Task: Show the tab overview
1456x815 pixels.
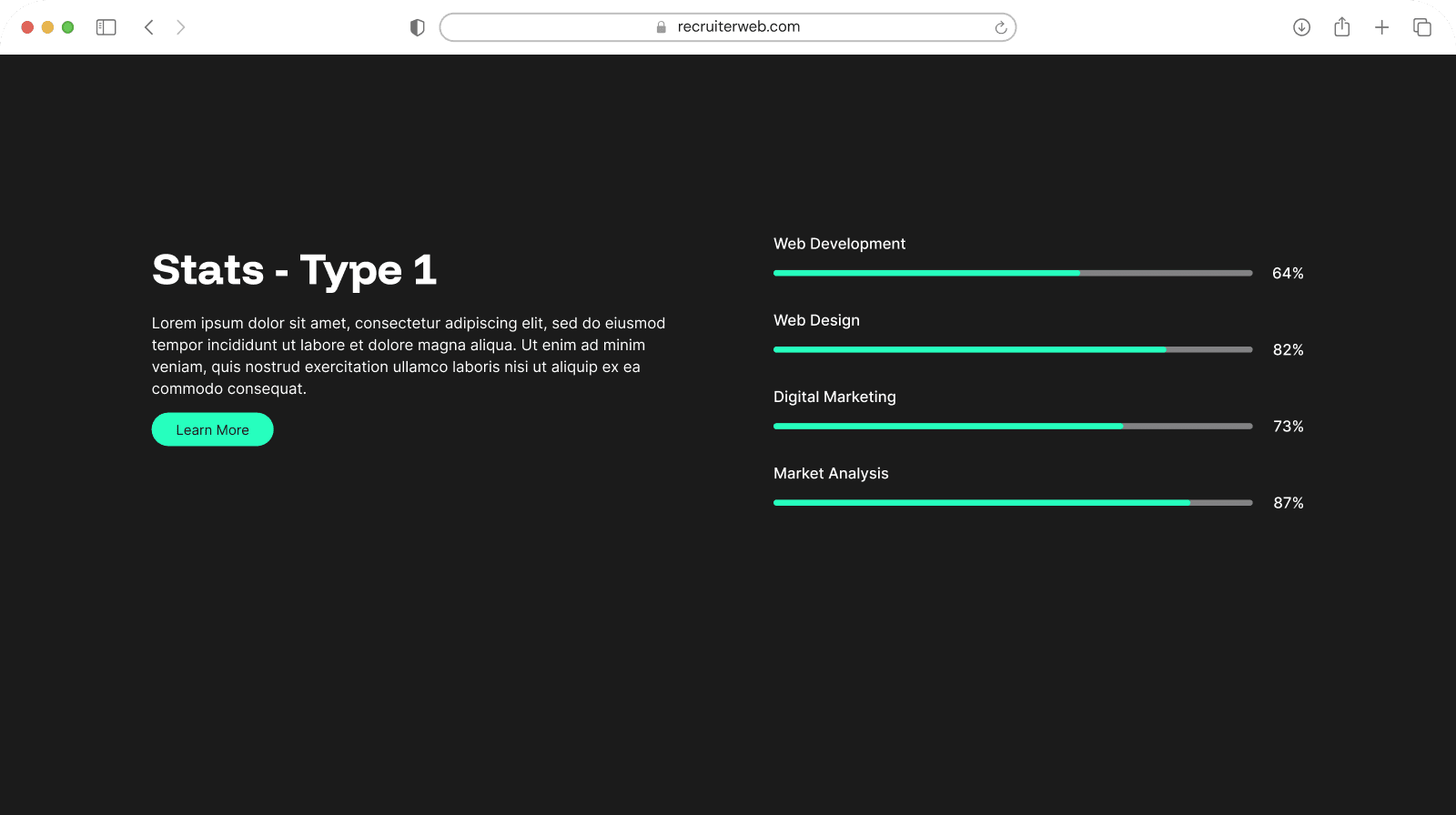Action: (1421, 27)
